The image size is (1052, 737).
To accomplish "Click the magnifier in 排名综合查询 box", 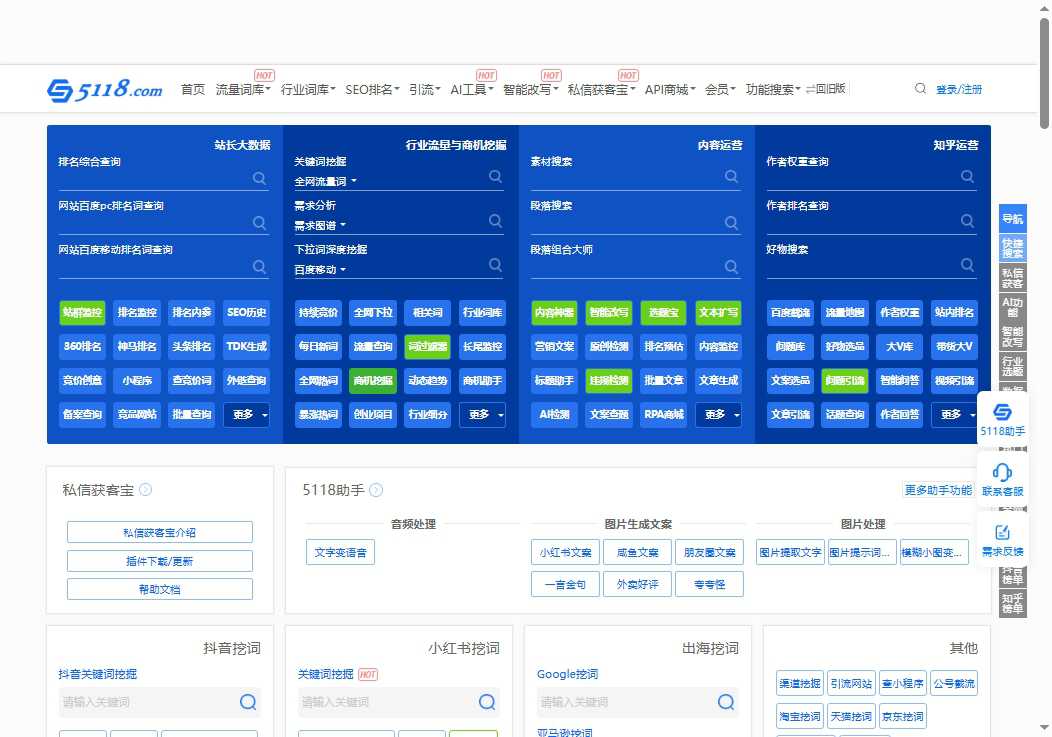I will [x=259, y=178].
